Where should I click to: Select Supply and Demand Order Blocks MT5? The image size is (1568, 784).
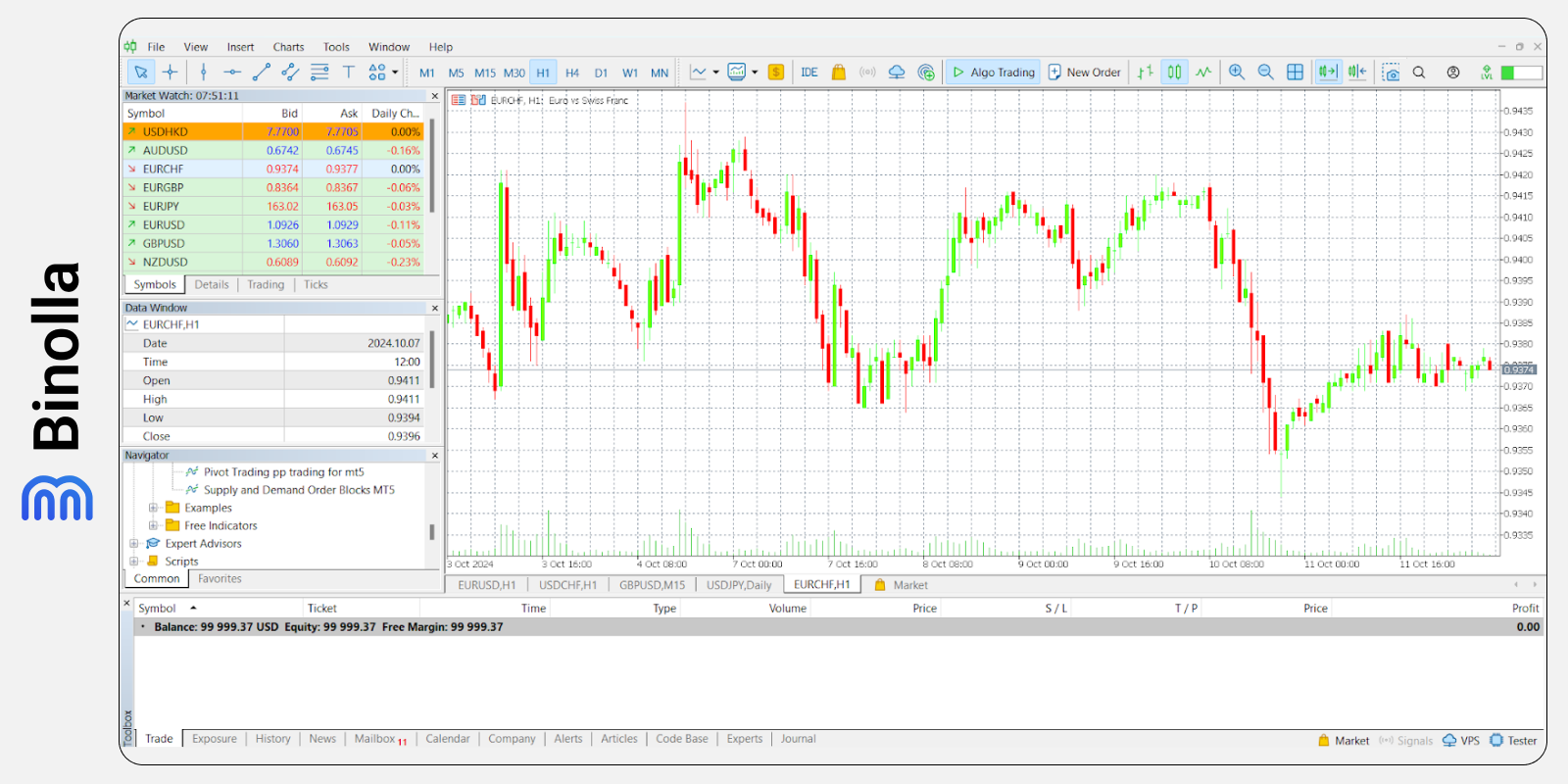coord(299,490)
